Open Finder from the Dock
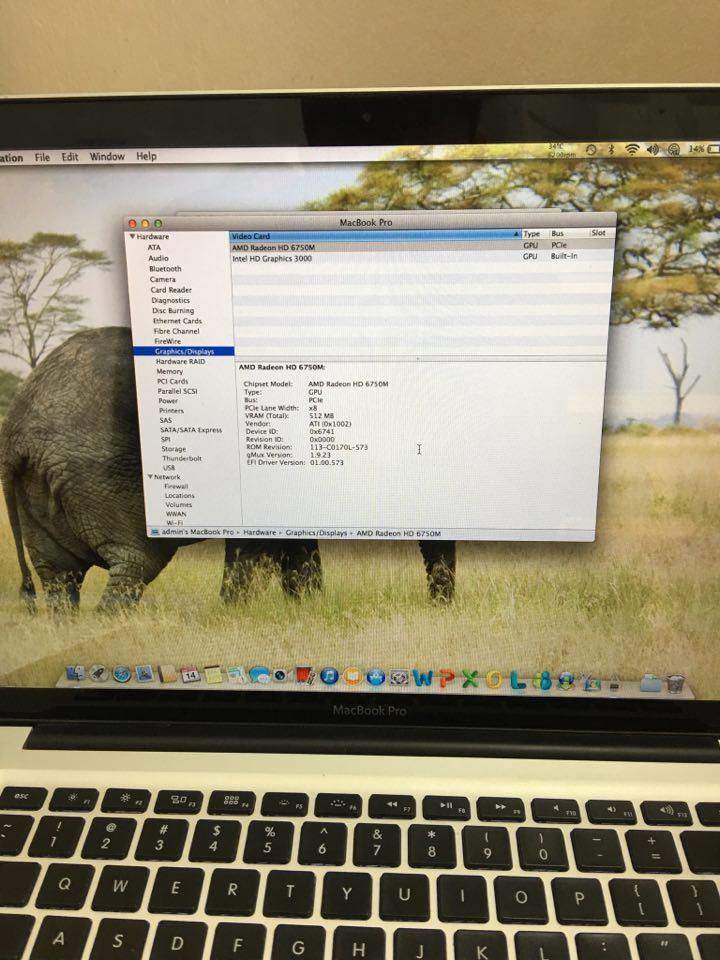Image resolution: width=720 pixels, height=960 pixels. tap(76, 673)
